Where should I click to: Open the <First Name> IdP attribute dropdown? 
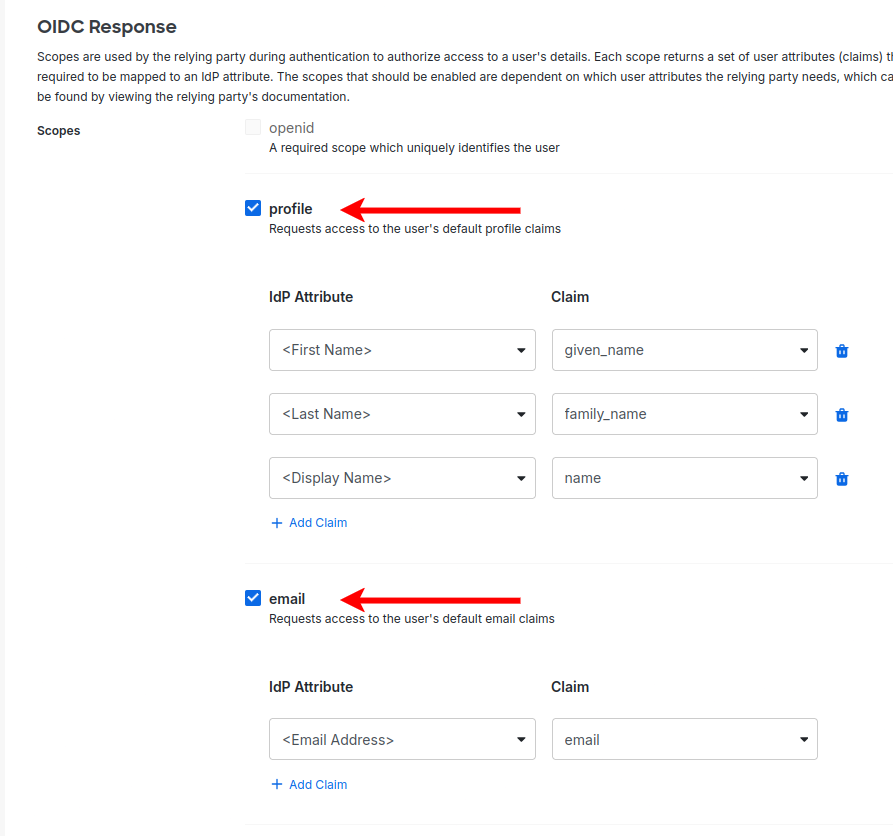402,350
